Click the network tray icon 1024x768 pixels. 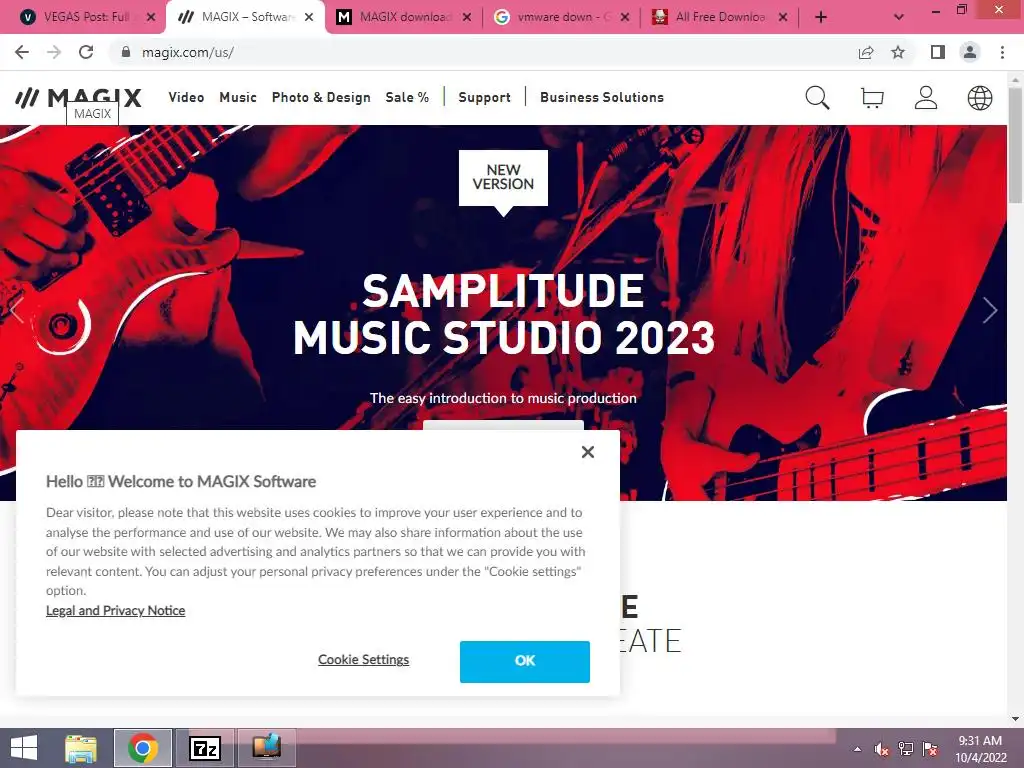pos(906,749)
